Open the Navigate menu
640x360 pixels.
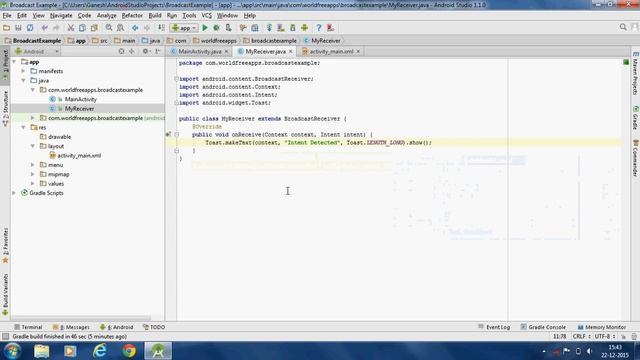point(61,16)
